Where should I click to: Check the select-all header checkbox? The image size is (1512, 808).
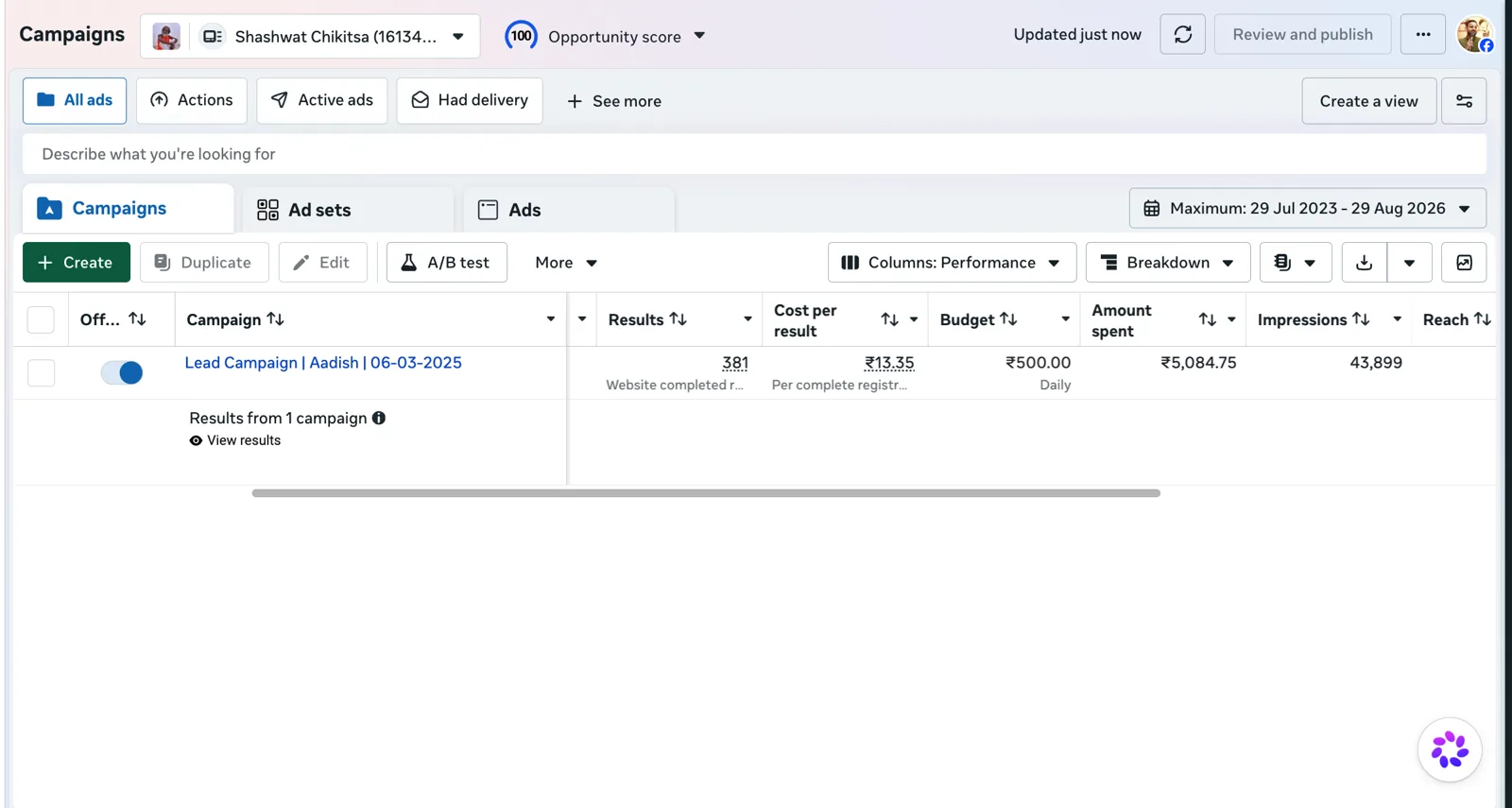41,319
